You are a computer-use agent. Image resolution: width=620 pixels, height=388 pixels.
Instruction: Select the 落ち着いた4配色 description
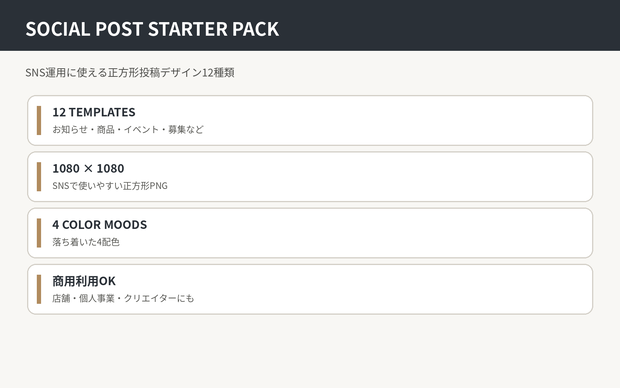point(86,242)
